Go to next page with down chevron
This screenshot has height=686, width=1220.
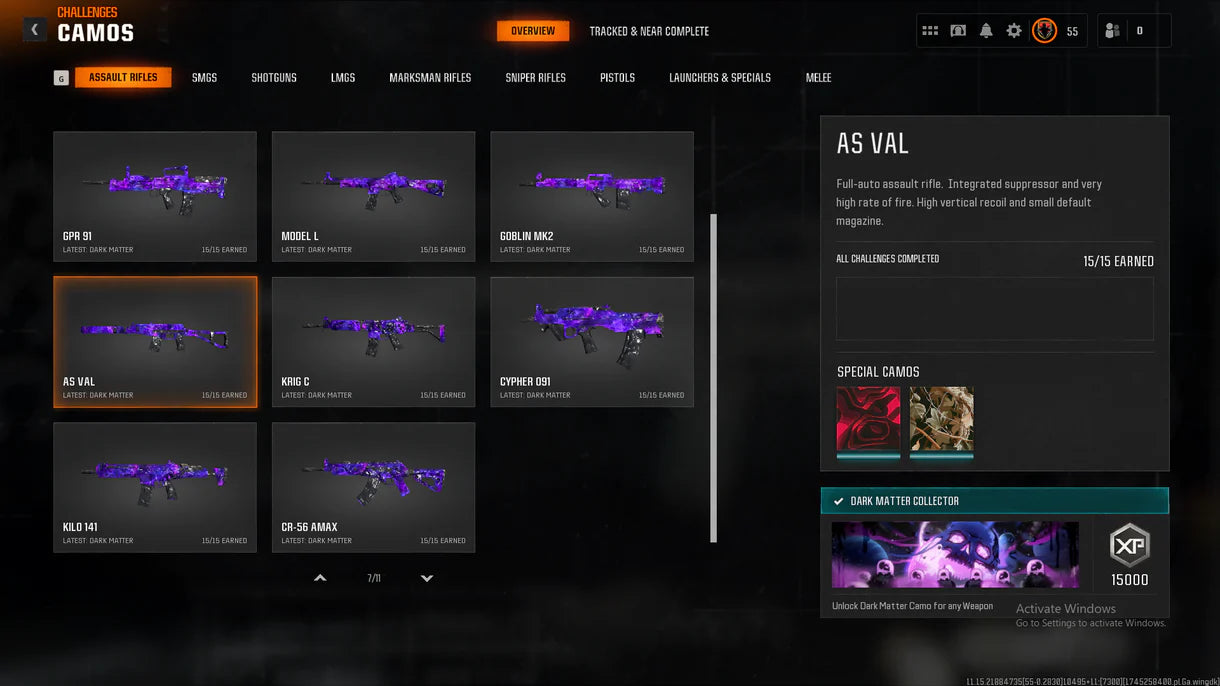427,578
